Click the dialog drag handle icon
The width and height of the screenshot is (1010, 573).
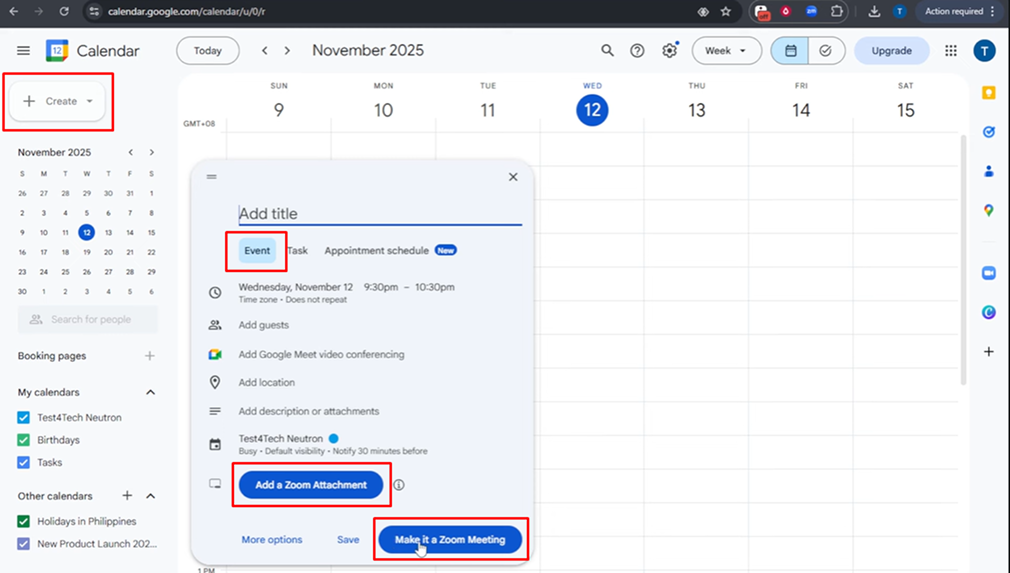(212, 176)
